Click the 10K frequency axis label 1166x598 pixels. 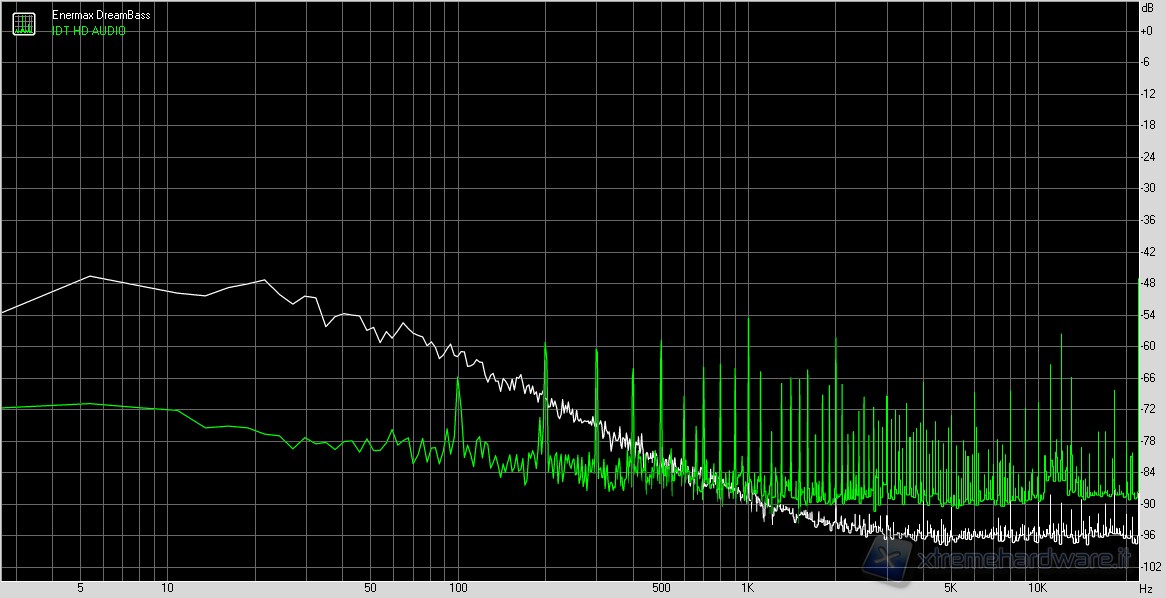point(1038,588)
